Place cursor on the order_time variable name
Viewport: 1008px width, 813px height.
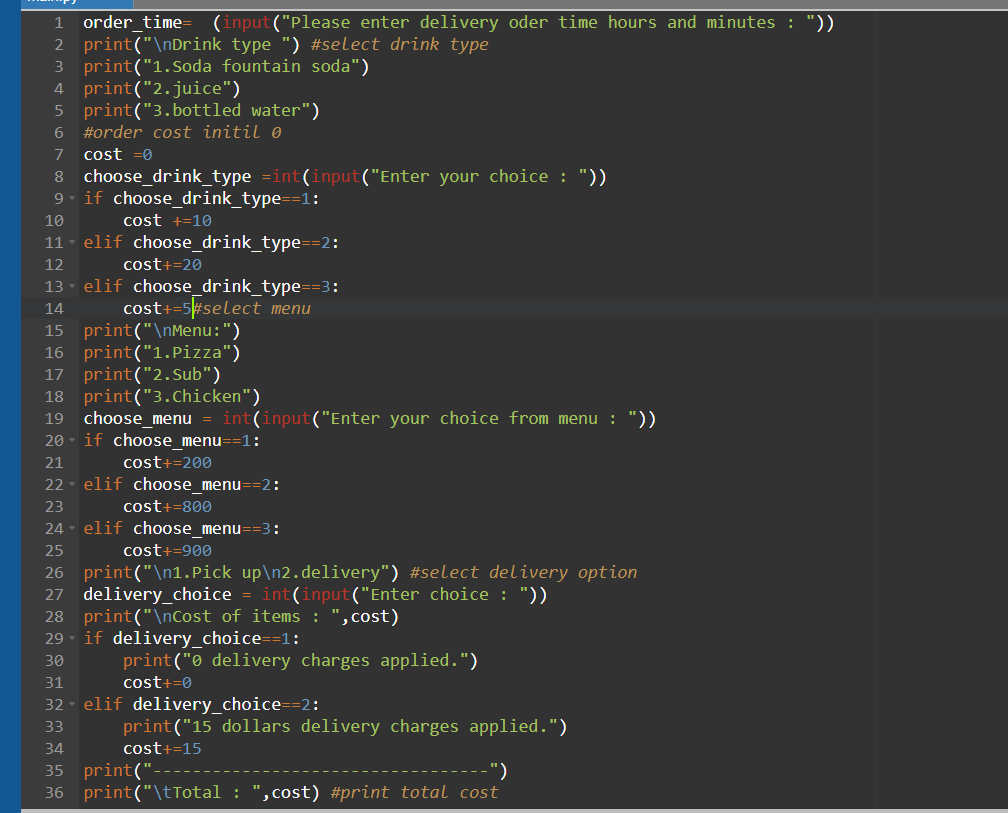pos(125,22)
